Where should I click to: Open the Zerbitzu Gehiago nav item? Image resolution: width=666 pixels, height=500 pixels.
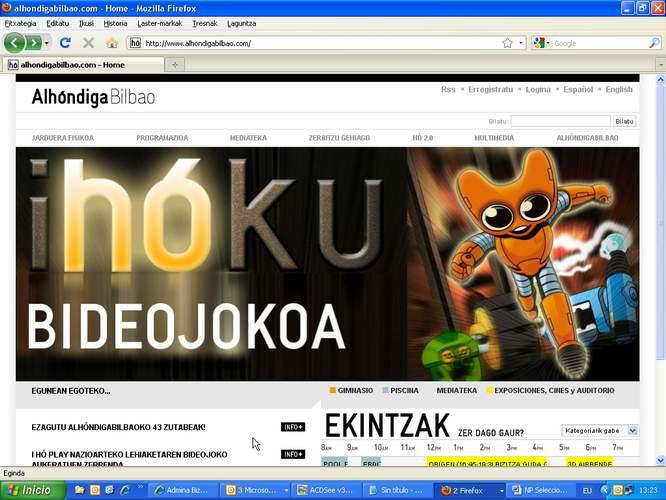(339, 138)
